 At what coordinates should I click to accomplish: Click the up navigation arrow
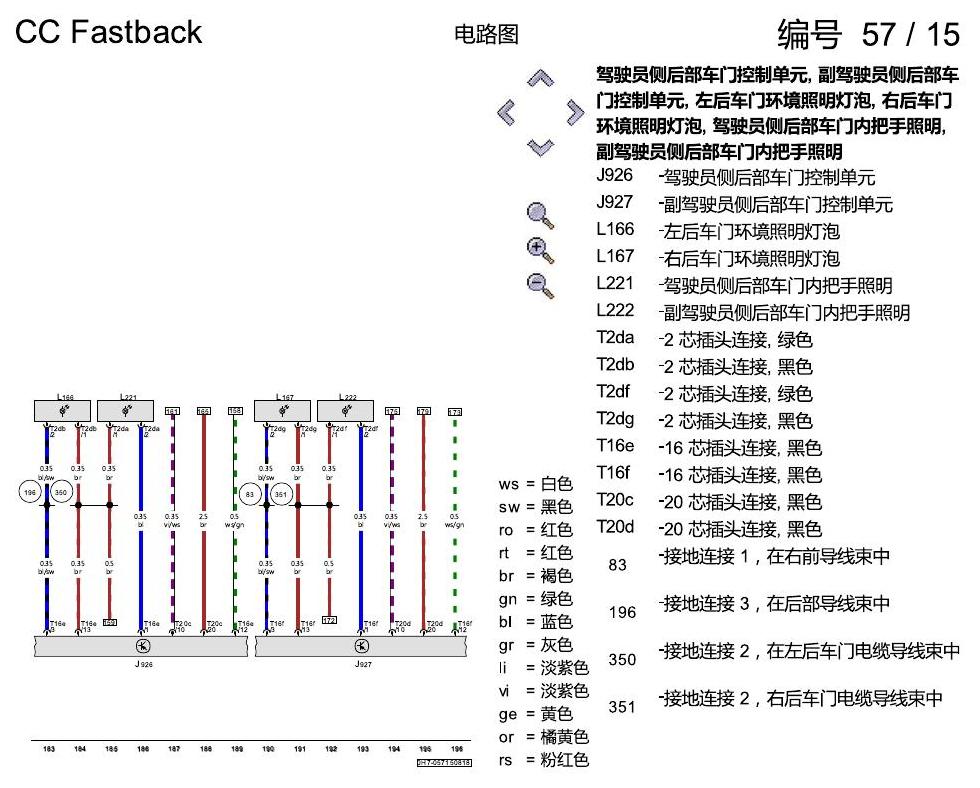[541, 78]
